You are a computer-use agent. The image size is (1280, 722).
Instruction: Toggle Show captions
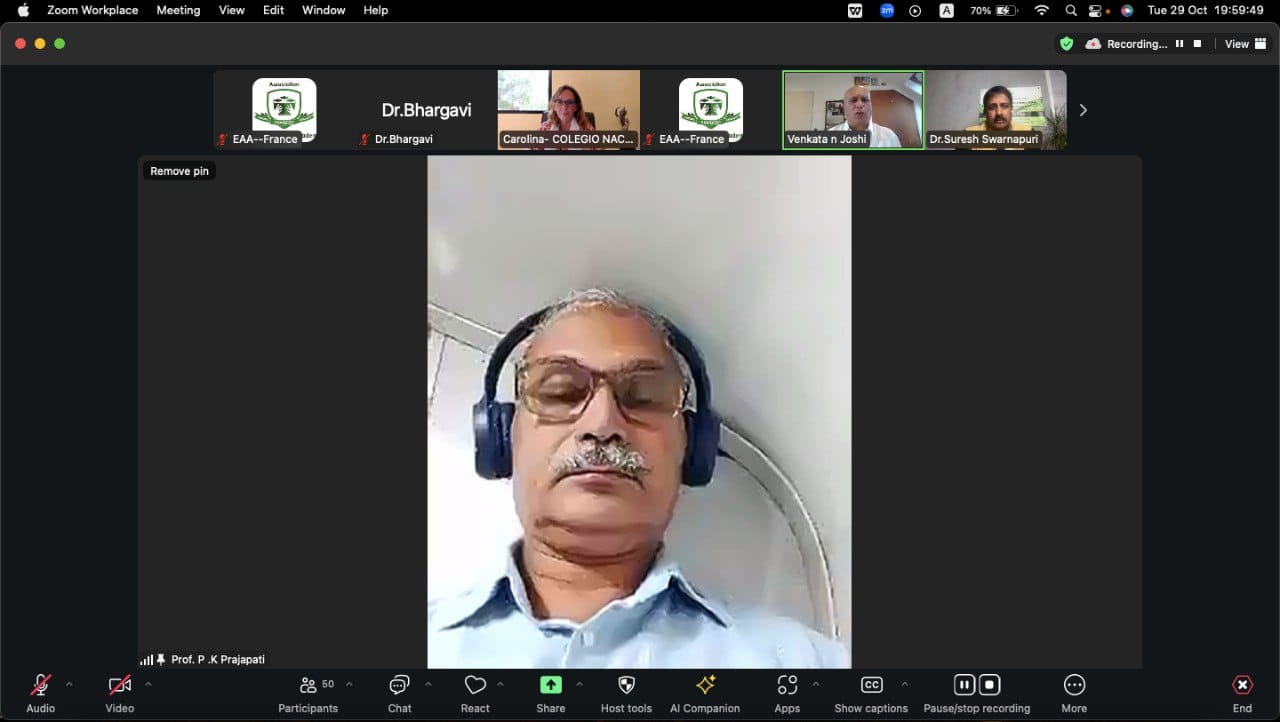point(871,686)
